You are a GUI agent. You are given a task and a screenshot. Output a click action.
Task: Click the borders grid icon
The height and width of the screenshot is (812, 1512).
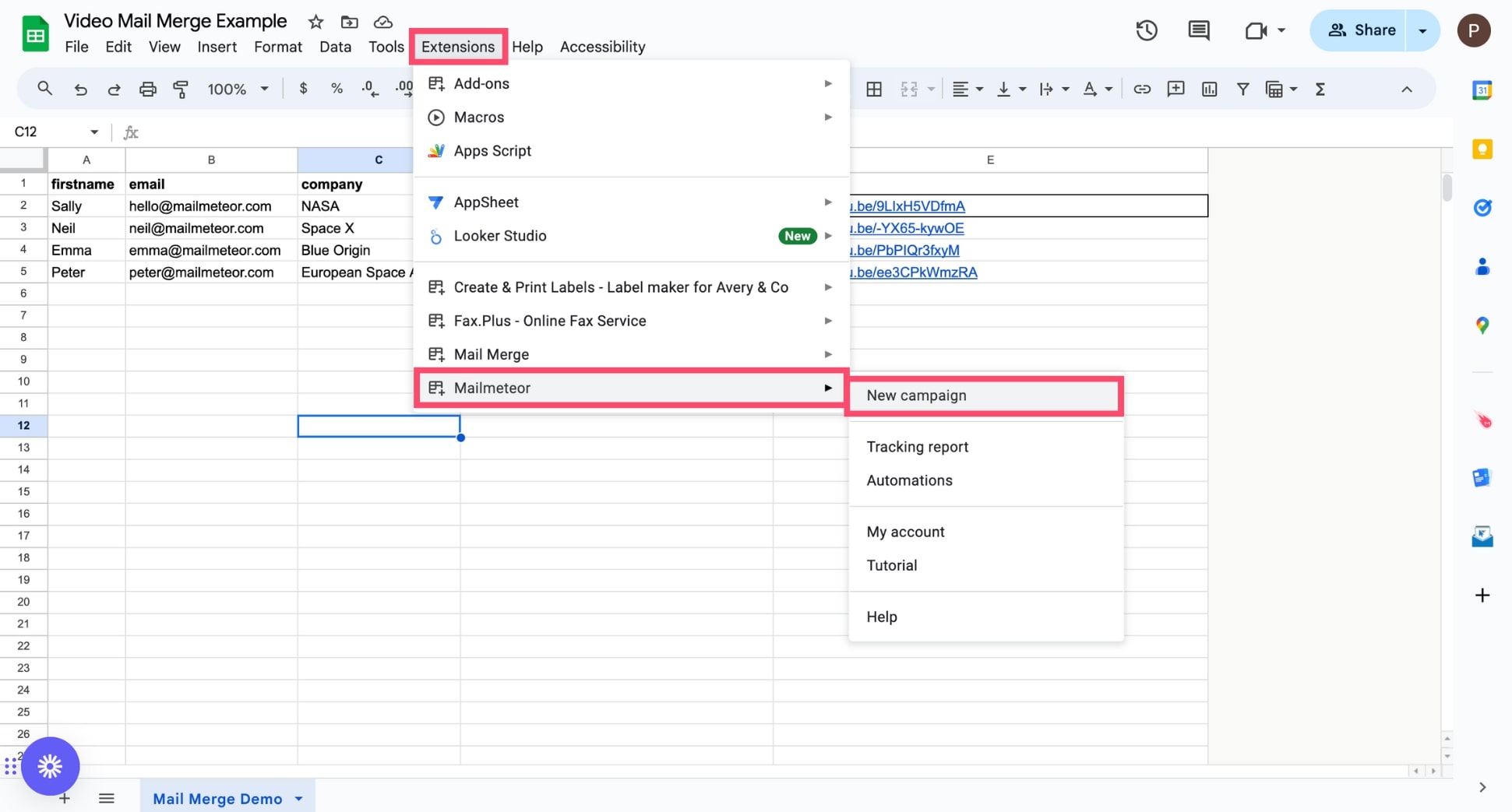point(874,90)
